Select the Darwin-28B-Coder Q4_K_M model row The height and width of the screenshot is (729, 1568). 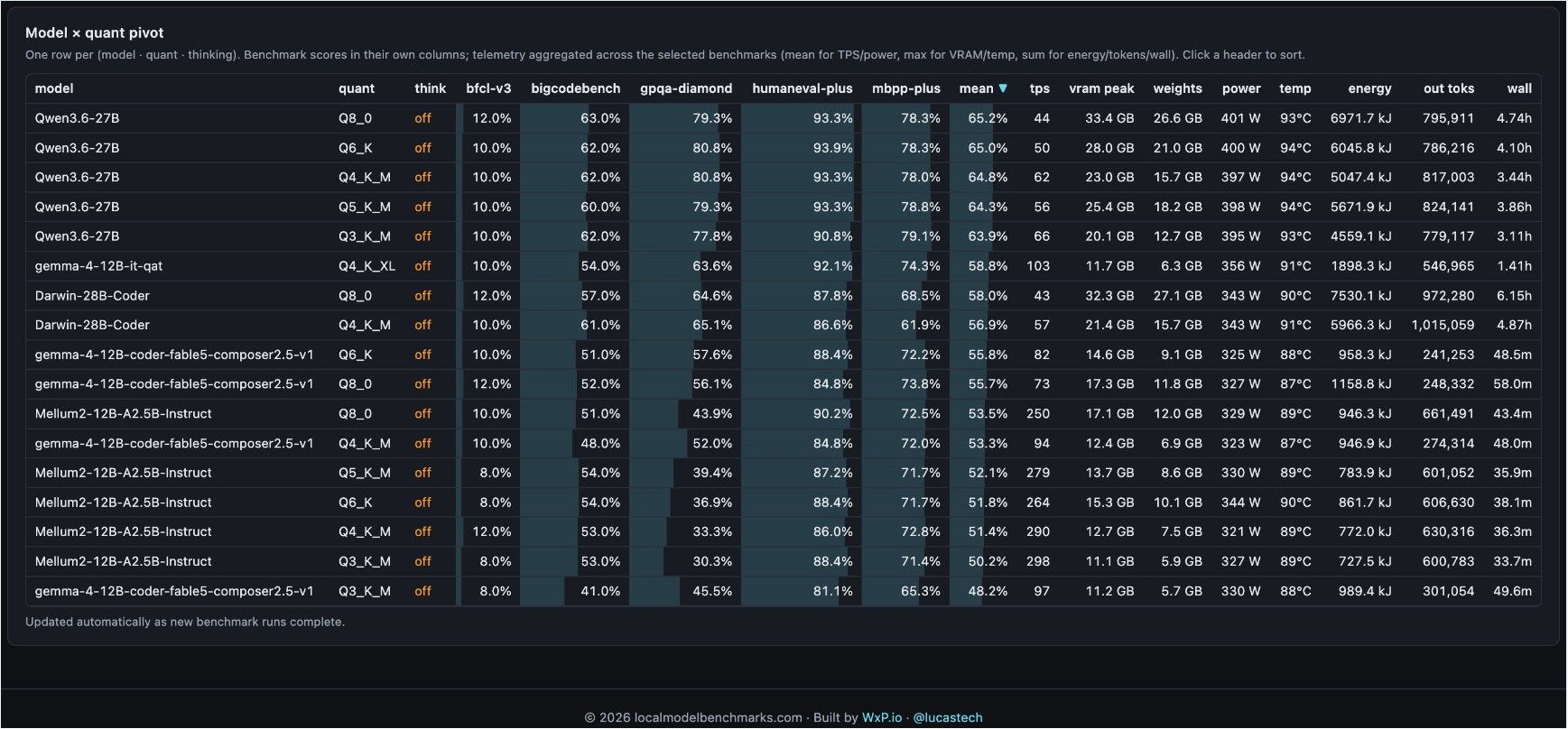[783, 325]
